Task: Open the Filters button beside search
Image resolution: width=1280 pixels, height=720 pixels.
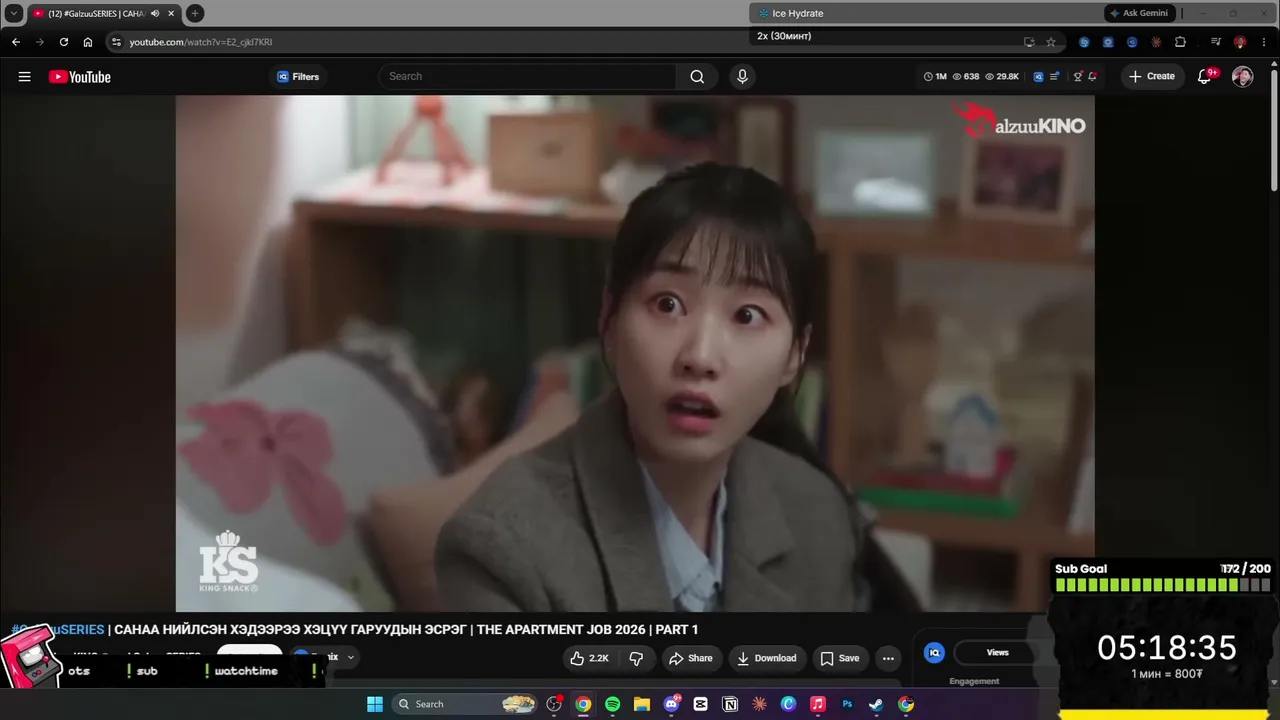Action: coord(298,77)
